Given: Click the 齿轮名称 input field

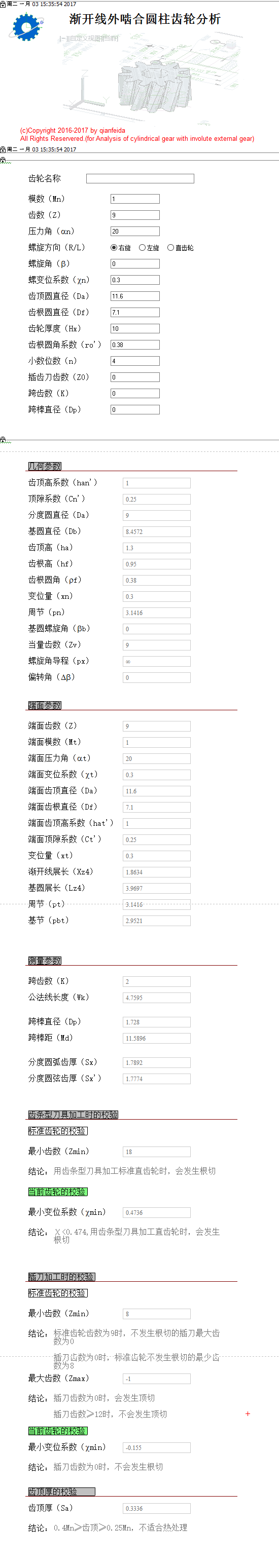Looking at the screenshot, I should 140,178.
